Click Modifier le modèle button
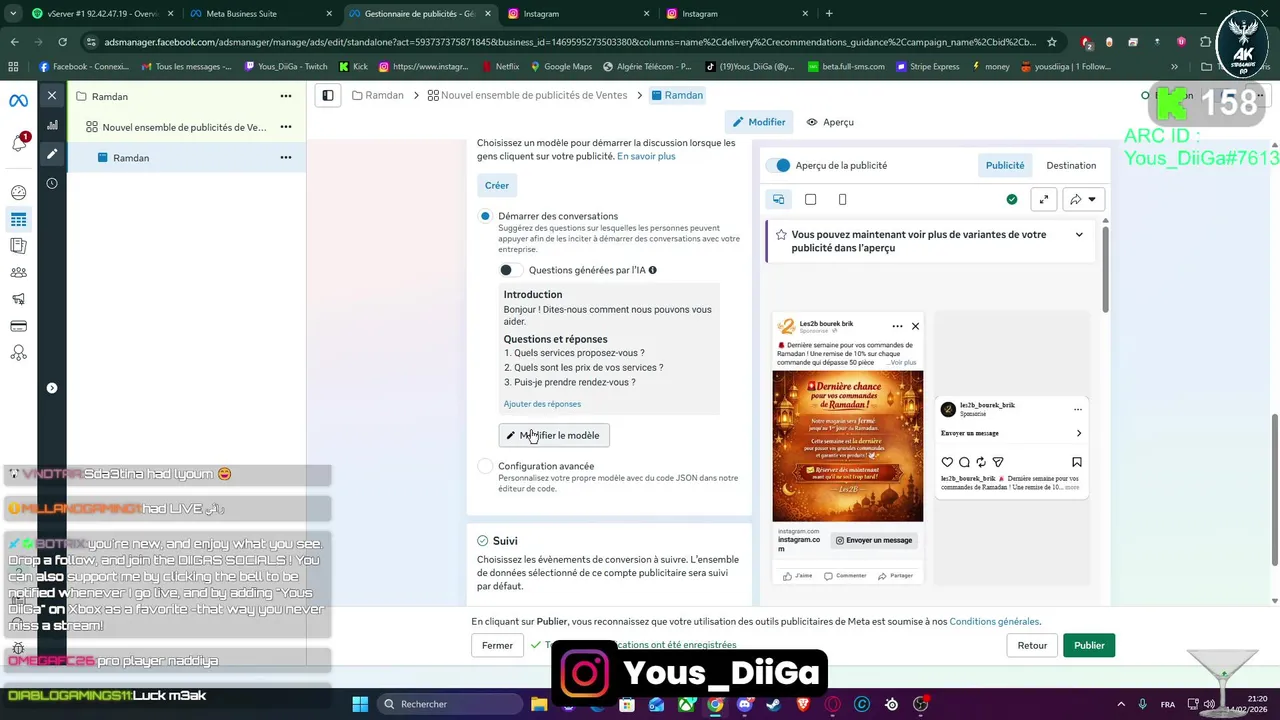The image size is (1280, 720). (554, 435)
